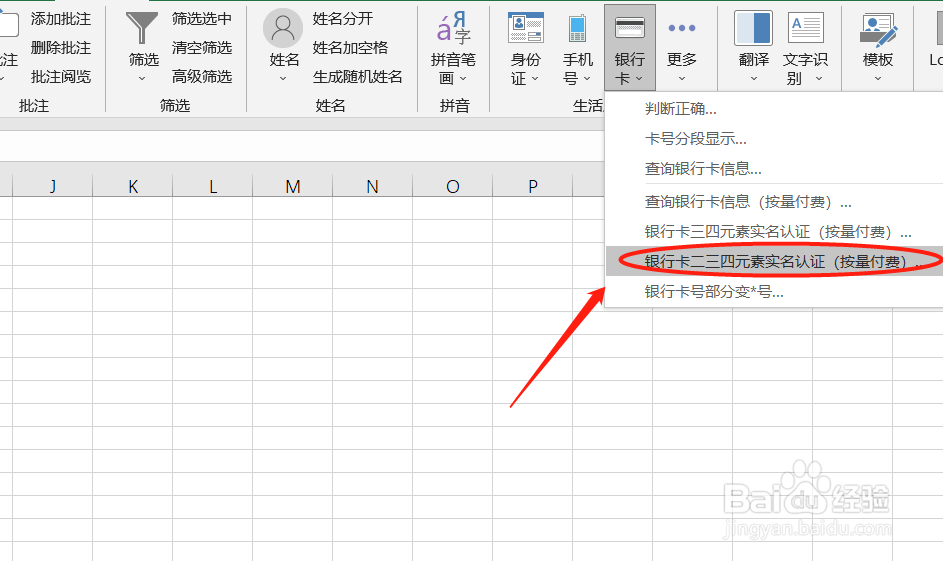Click the 手机号 phone icon
The image size is (943, 561).
[577, 28]
